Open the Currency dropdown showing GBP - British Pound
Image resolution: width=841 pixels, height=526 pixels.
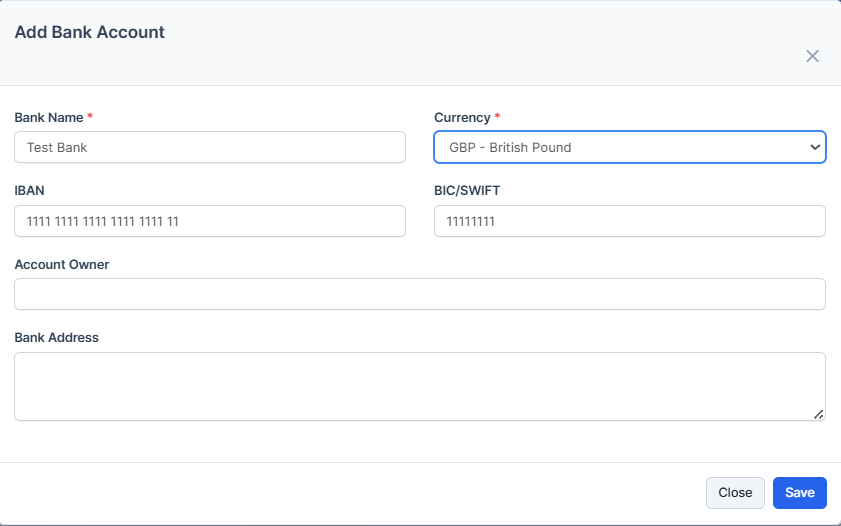click(620, 147)
